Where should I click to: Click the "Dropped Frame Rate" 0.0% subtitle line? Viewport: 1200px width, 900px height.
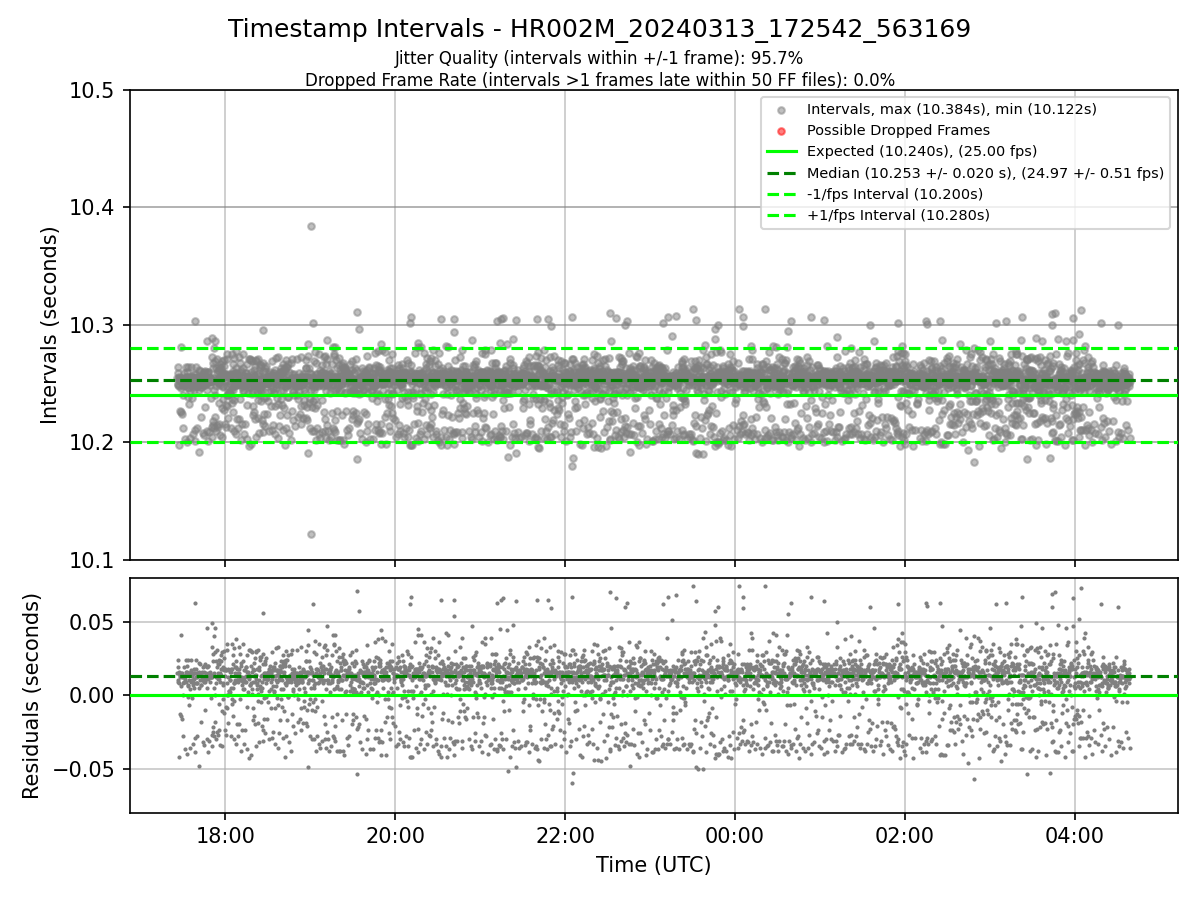[x=599, y=80]
